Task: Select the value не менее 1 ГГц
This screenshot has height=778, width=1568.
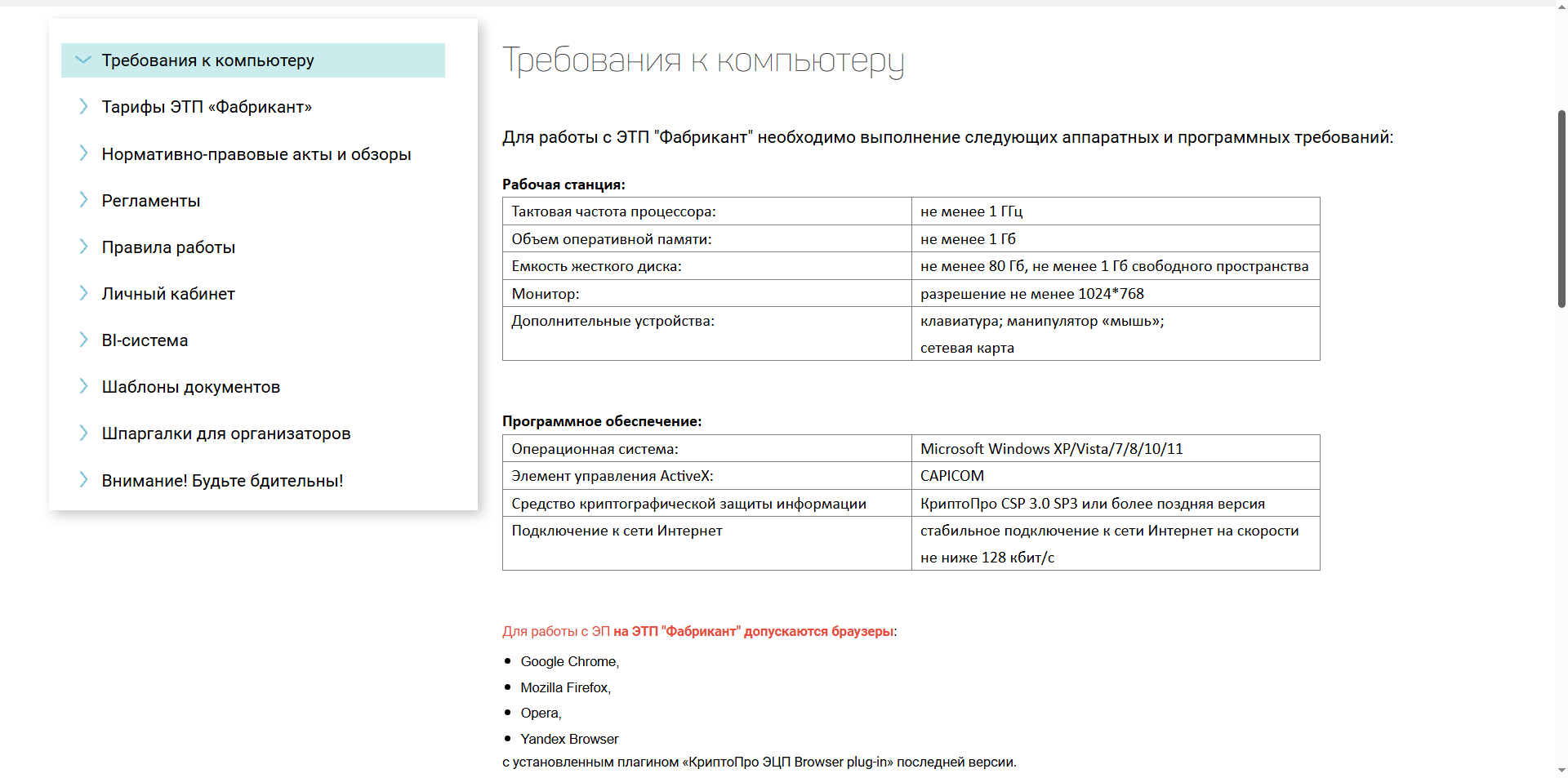Action: [x=1116, y=211]
